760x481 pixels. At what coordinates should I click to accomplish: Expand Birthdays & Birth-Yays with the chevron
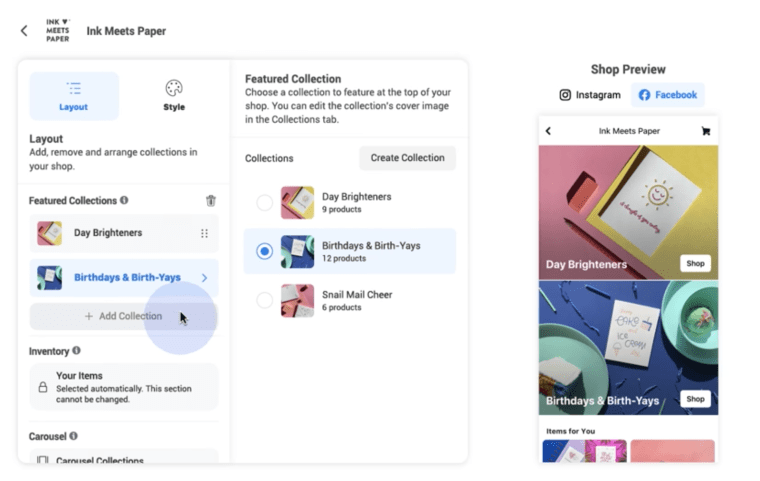(205, 278)
